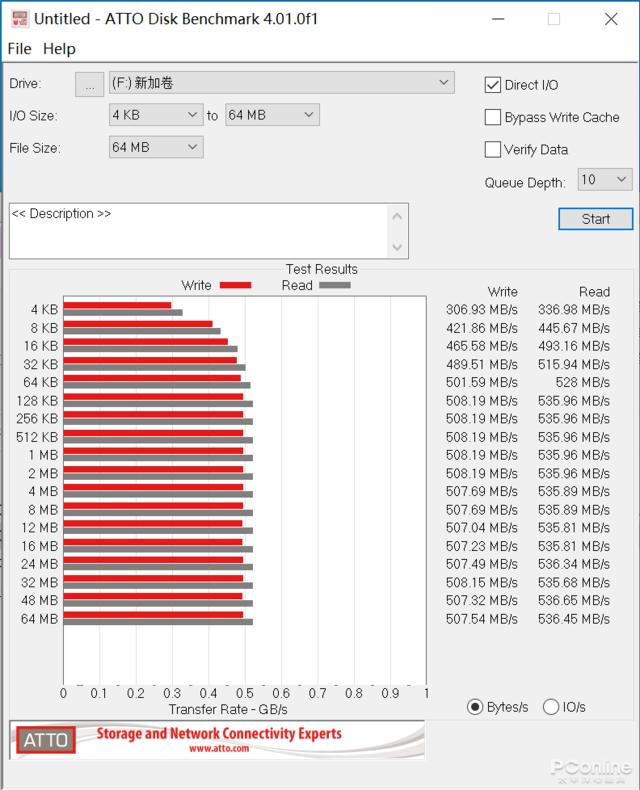Click the 48 MB read value 536.65 MB/s
Image resolution: width=640 pixels, height=790 pixels.
tap(574, 600)
